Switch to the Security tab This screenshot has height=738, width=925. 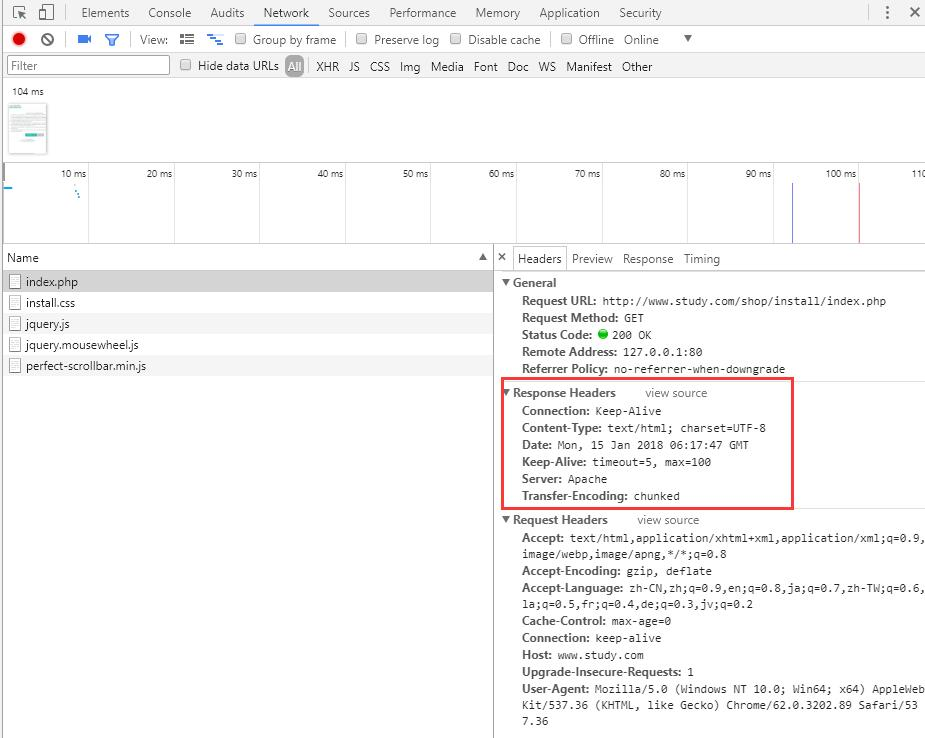(x=640, y=12)
